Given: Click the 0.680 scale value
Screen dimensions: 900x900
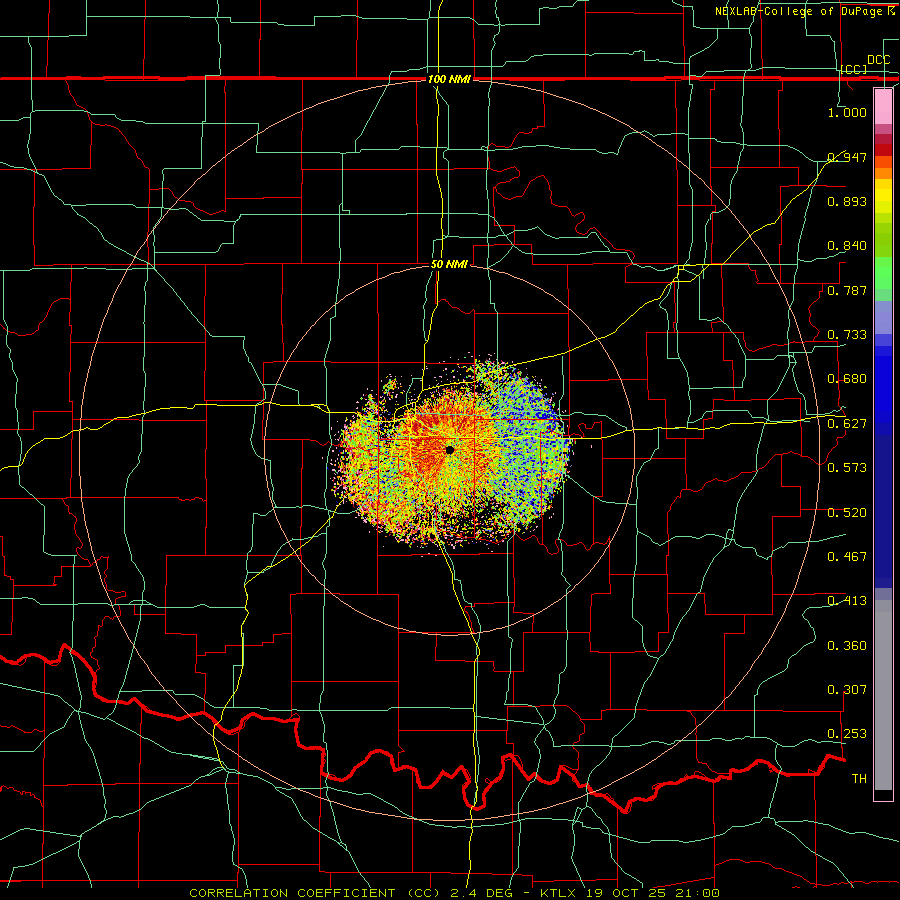Looking at the screenshot, I should (847, 379).
